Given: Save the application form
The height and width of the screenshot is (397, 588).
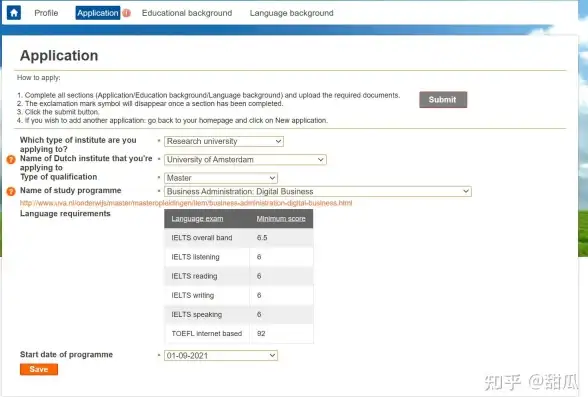Looking at the screenshot, I should coord(39,369).
